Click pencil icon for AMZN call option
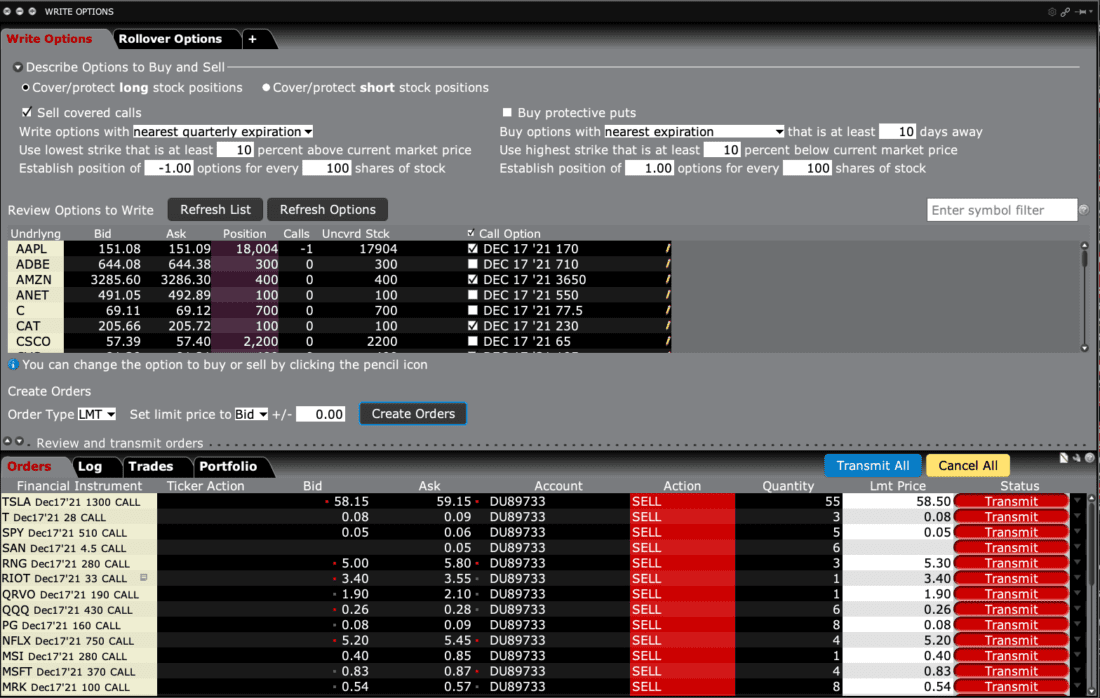Image resolution: width=1100 pixels, height=698 pixels. point(668,279)
